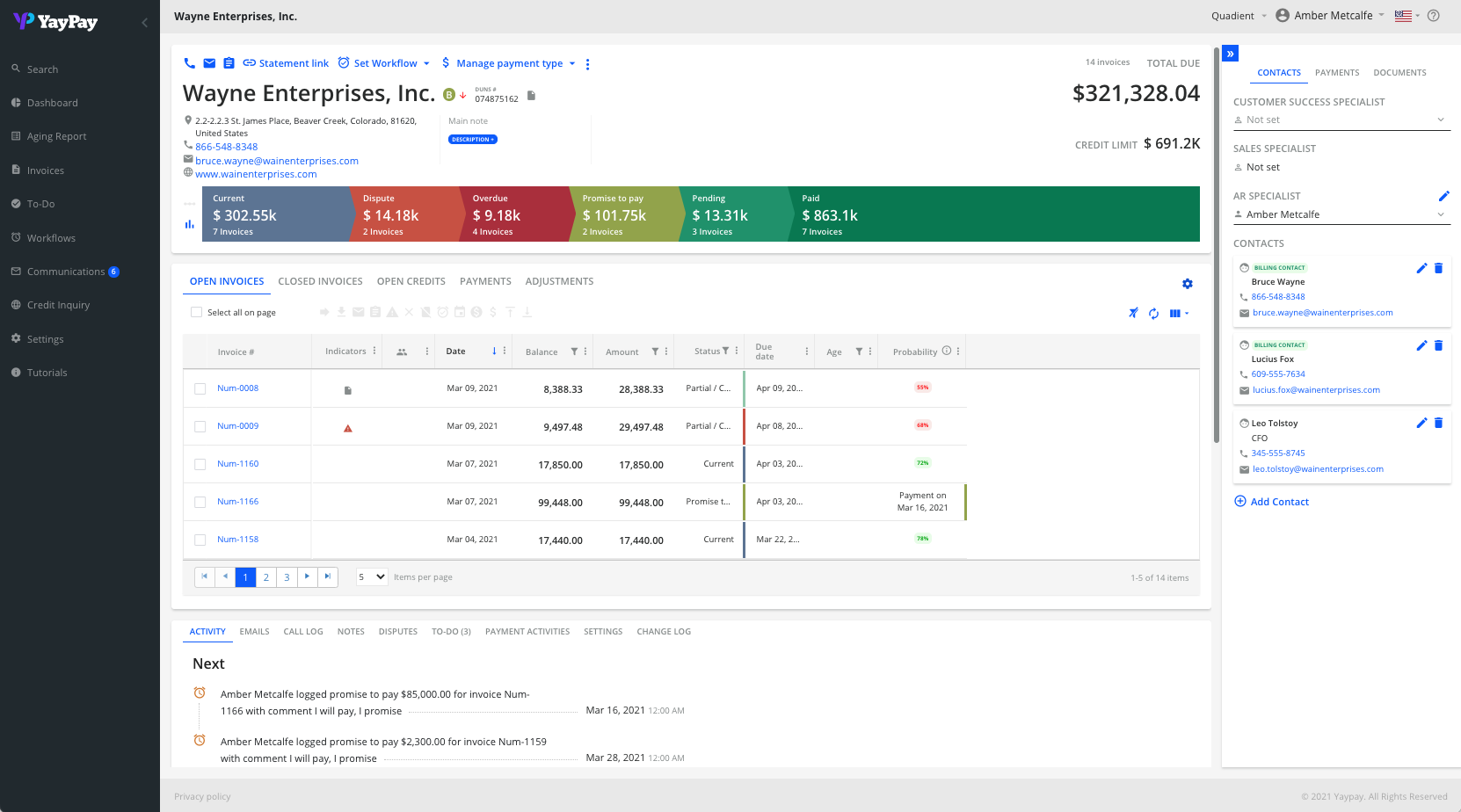Tick the checkbox for invoice Num-0008

[200, 388]
